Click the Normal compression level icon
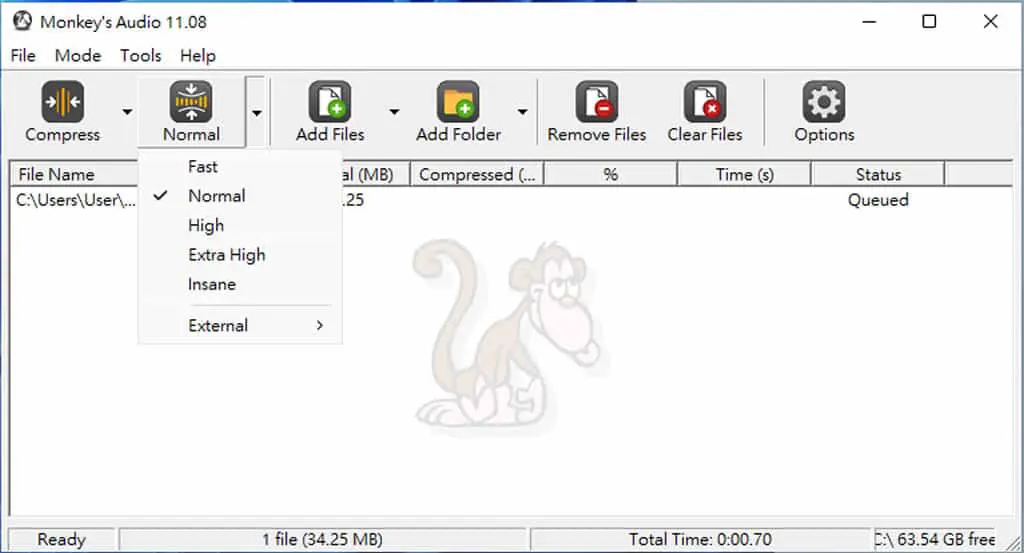The width and height of the screenshot is (1024, 553). [191, 101]
